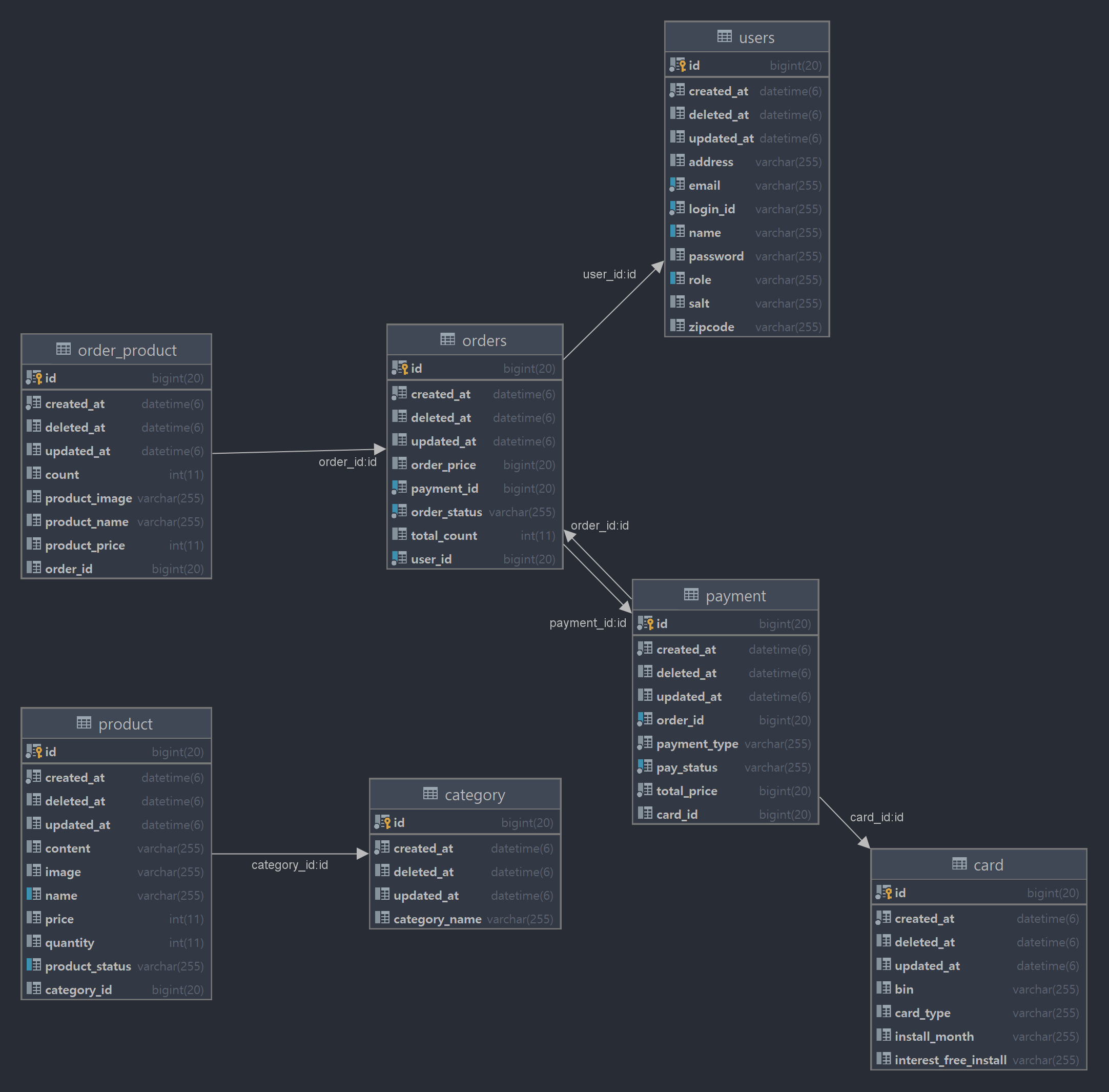Select the login_id column in users

[x=747, y=209]
